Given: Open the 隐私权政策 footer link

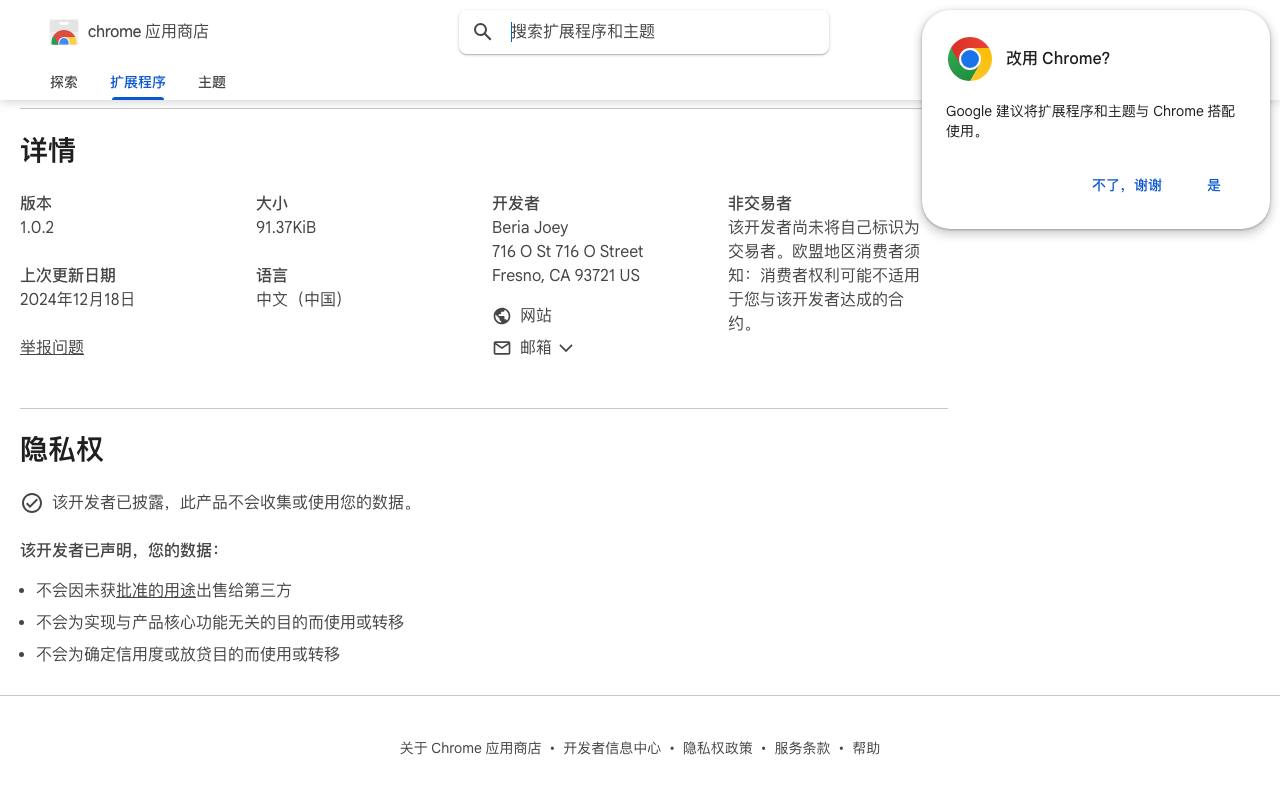Looking at the screenshot, I should (x=718, y=748).
